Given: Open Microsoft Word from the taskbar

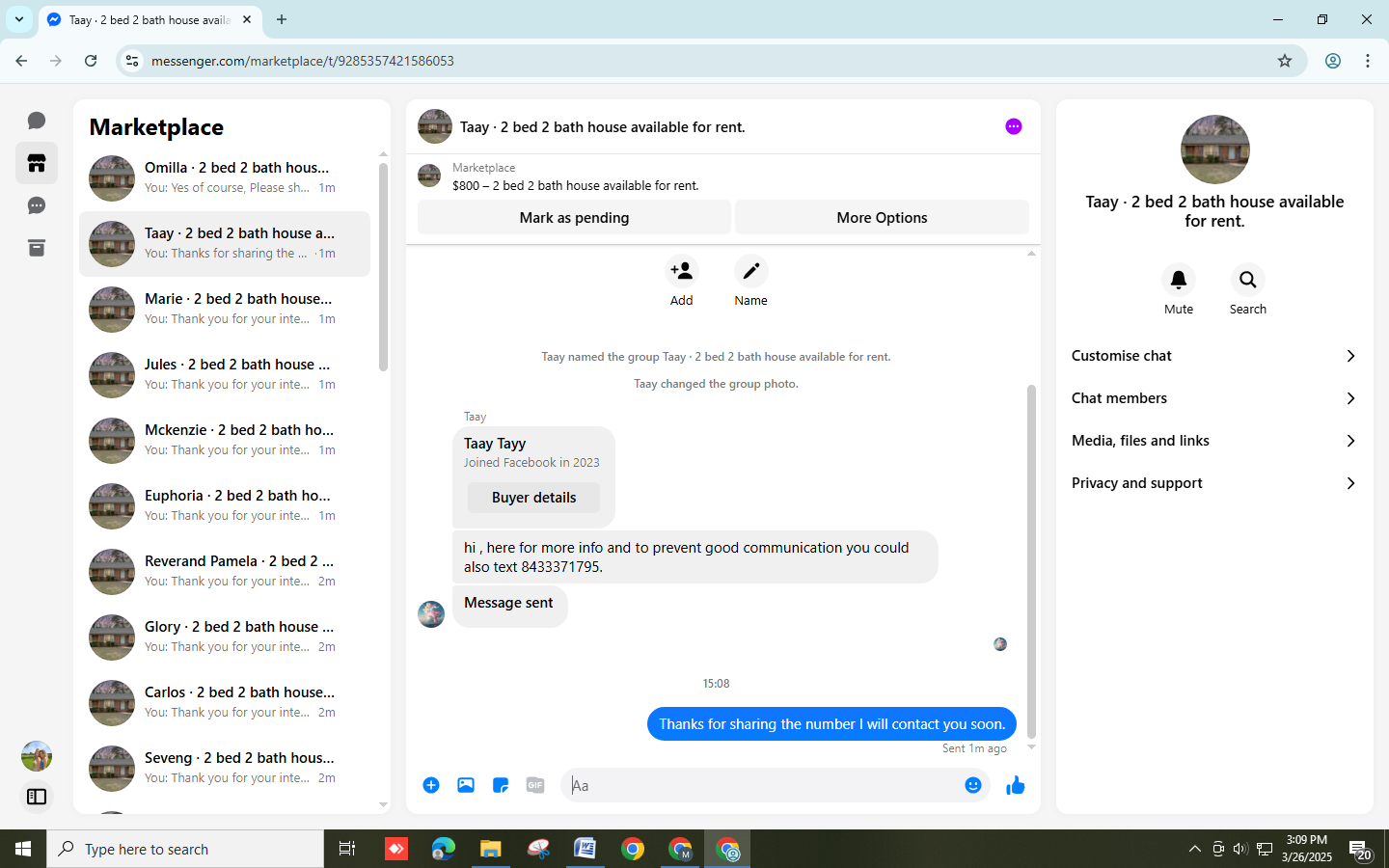Looking at the screenshot, I should pos(586,849).
